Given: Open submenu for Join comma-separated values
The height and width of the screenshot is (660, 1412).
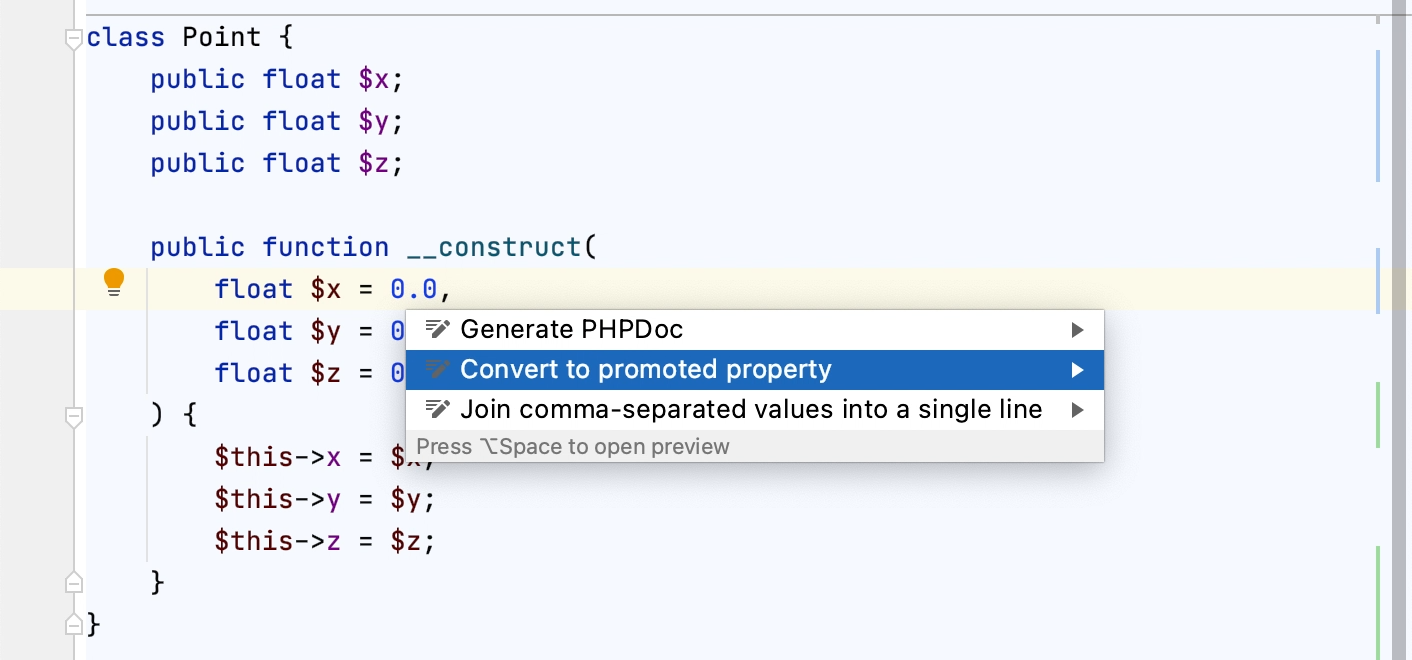Looking at the screenshot, I should 1080,409.
